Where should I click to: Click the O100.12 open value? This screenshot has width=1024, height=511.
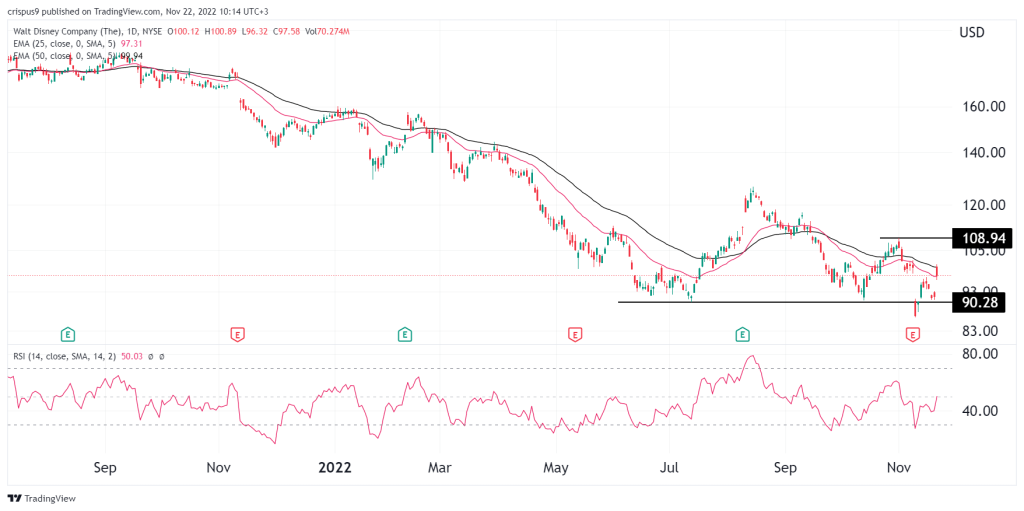coord(185,29)
